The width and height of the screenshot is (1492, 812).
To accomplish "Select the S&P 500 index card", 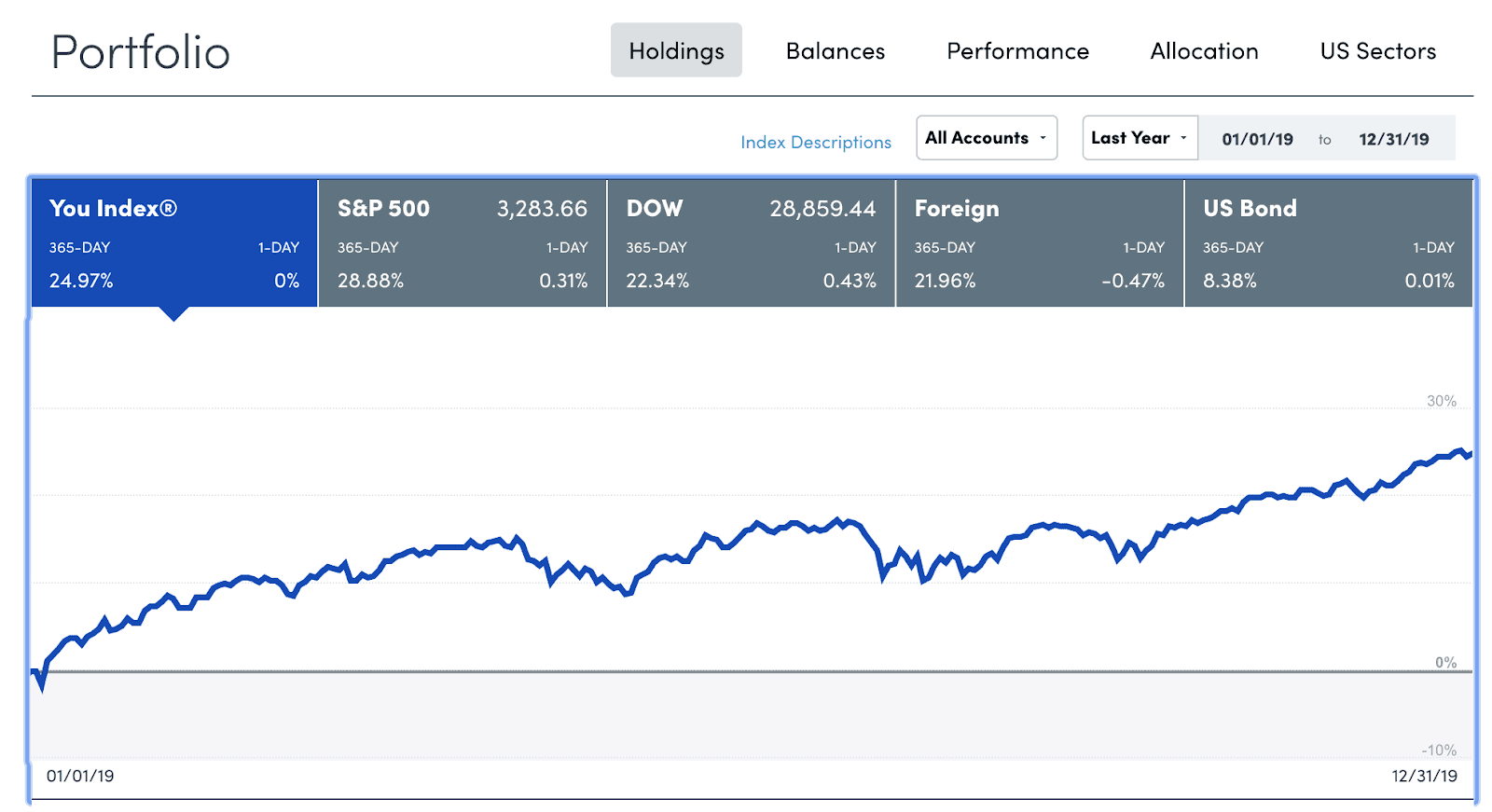I will point(463,243).
